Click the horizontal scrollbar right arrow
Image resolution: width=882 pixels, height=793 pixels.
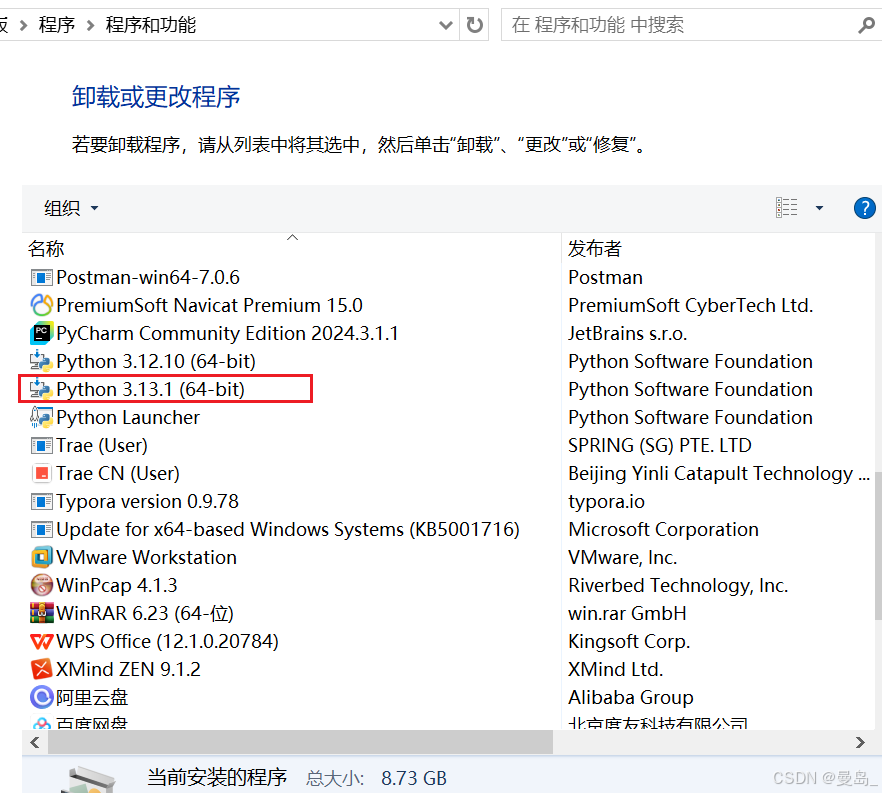[860, 742]
